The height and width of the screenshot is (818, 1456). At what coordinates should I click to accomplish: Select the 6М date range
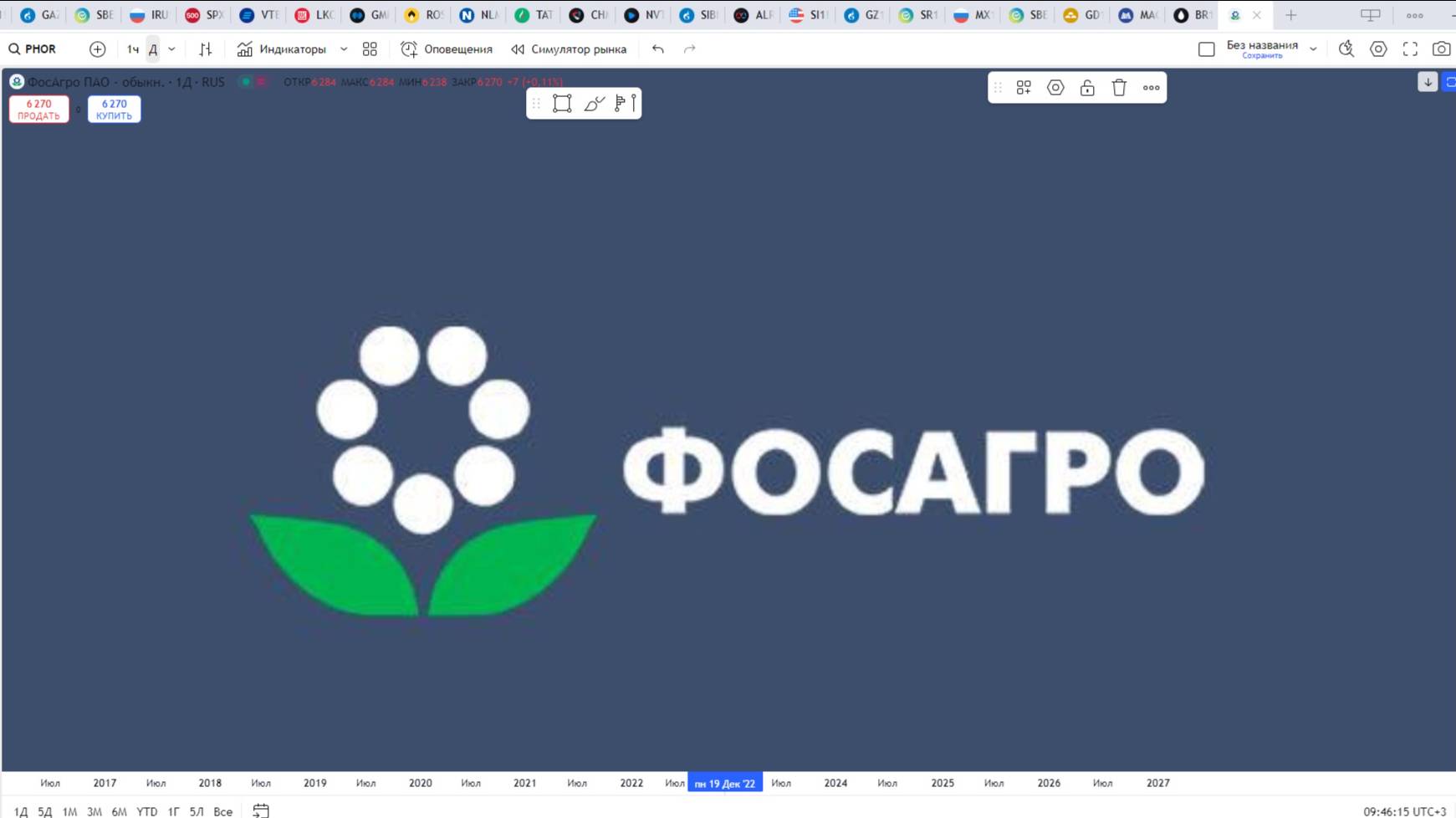[120, 811]
